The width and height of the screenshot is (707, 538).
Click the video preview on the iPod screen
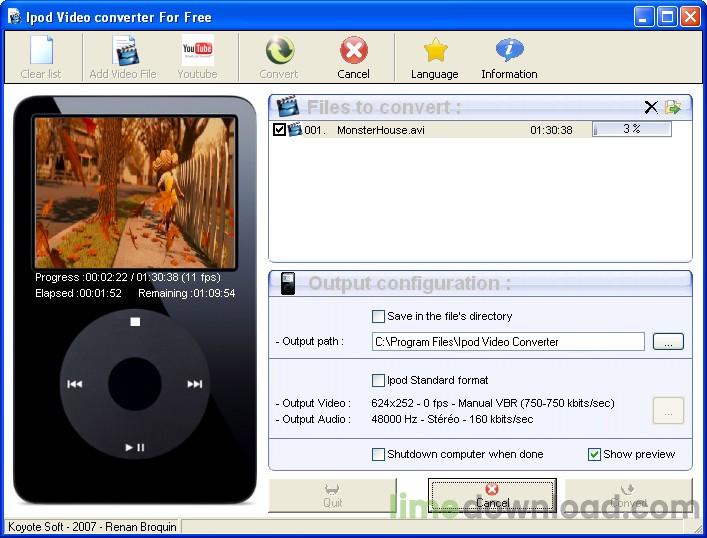135,193
